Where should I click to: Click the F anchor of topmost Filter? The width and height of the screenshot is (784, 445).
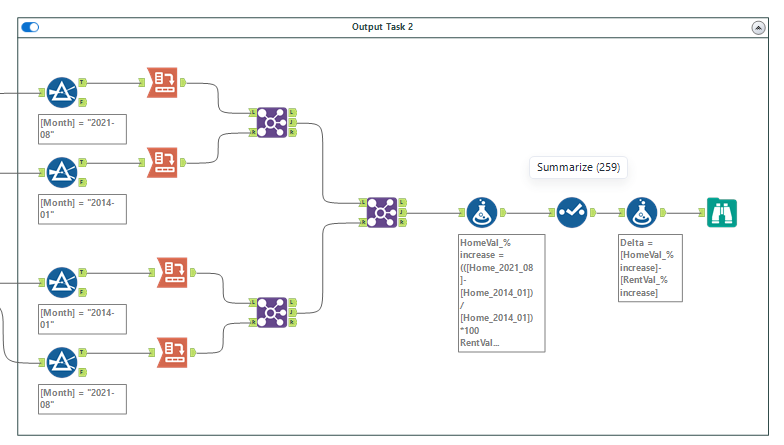[82, 102]
